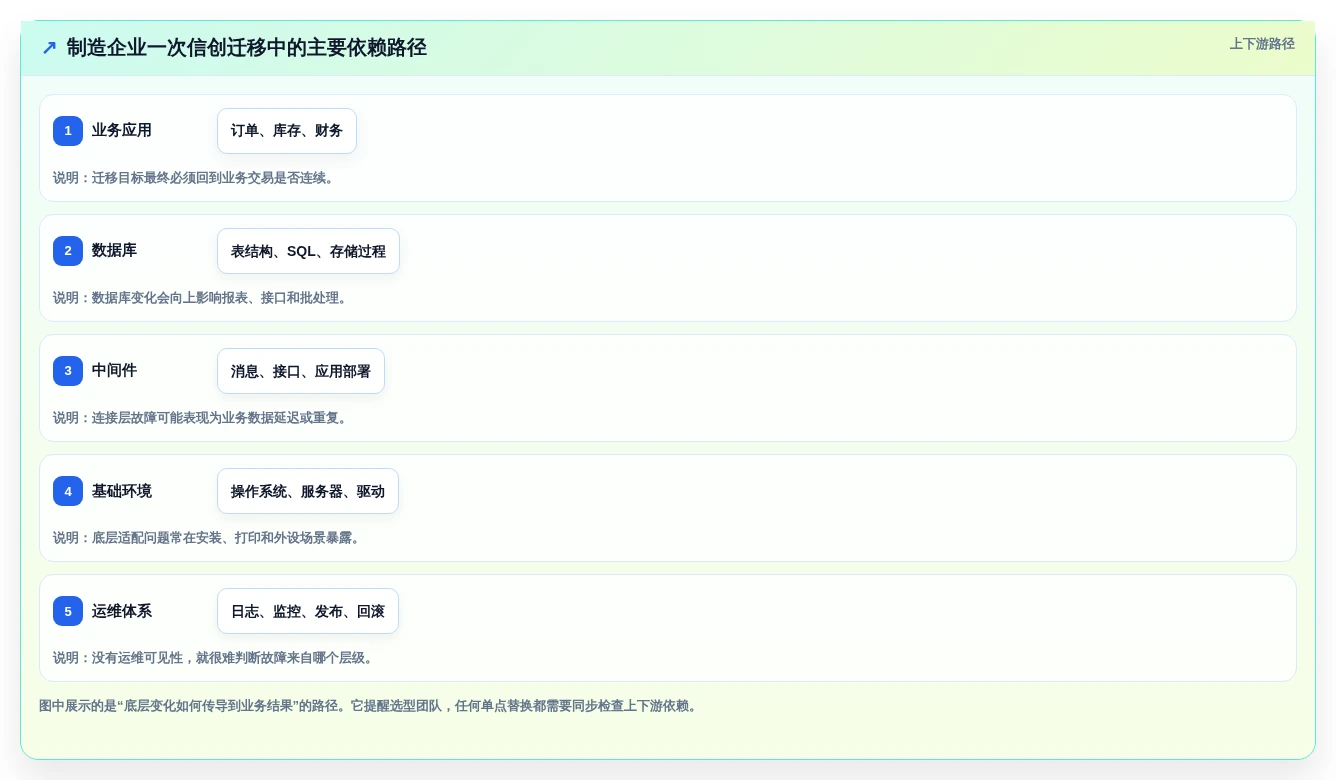Click the 消息、接口、应用部署 chip
Screen dimensions: 1336x780
[x=301, y=371]
